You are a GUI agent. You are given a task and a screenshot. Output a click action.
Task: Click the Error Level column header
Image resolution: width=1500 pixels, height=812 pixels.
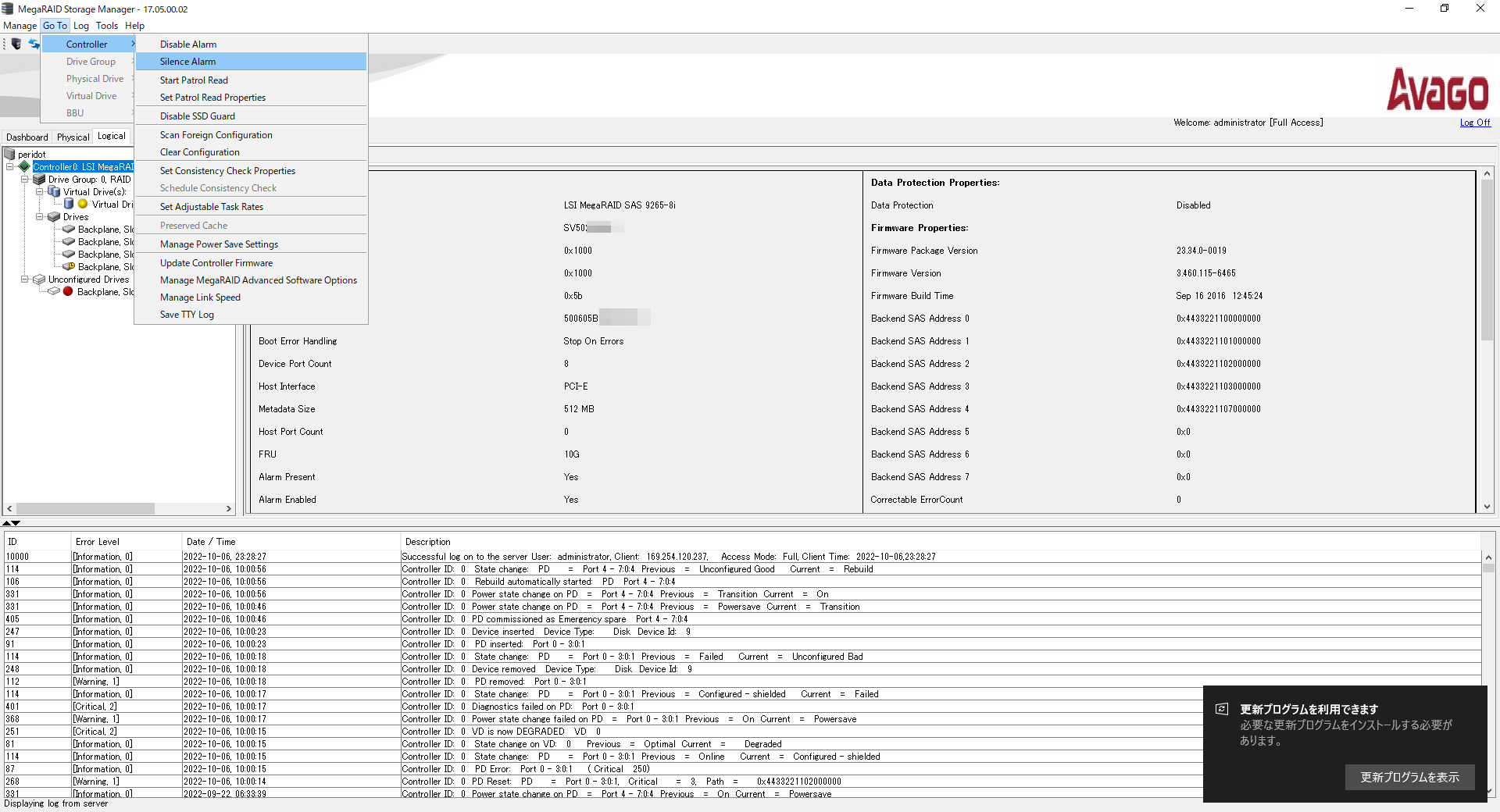pyautogui.click(x=98, y=542)
